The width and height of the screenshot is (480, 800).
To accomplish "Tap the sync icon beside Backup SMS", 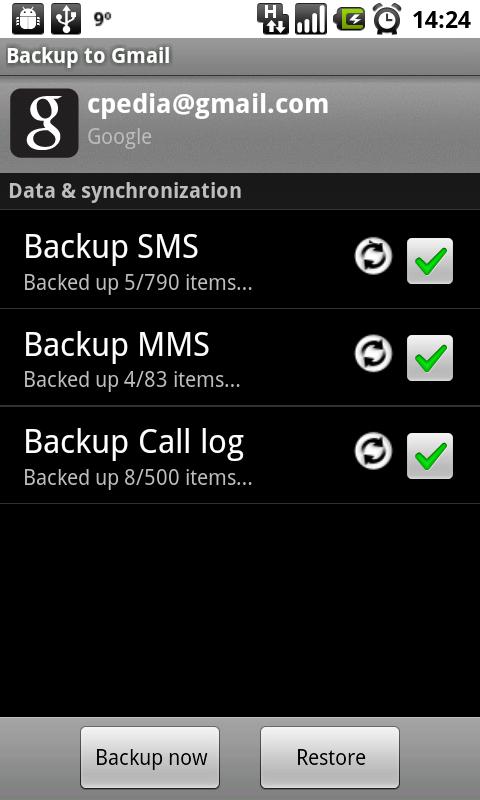I will coord(373,256).
